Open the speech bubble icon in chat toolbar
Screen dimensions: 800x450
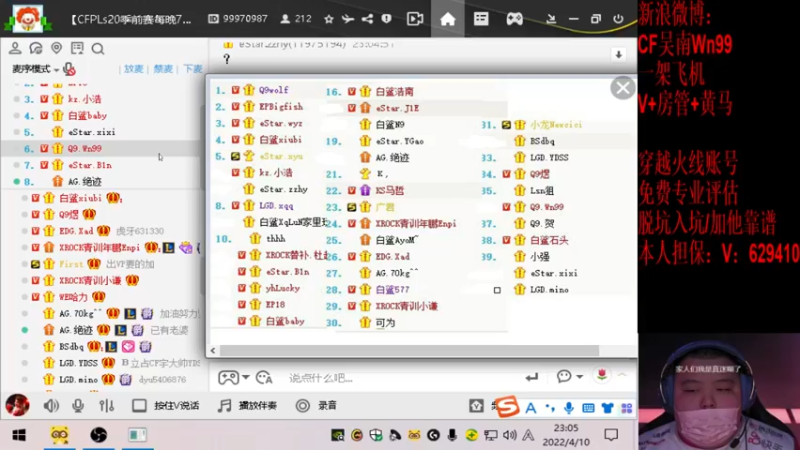[x=564, y=377]
